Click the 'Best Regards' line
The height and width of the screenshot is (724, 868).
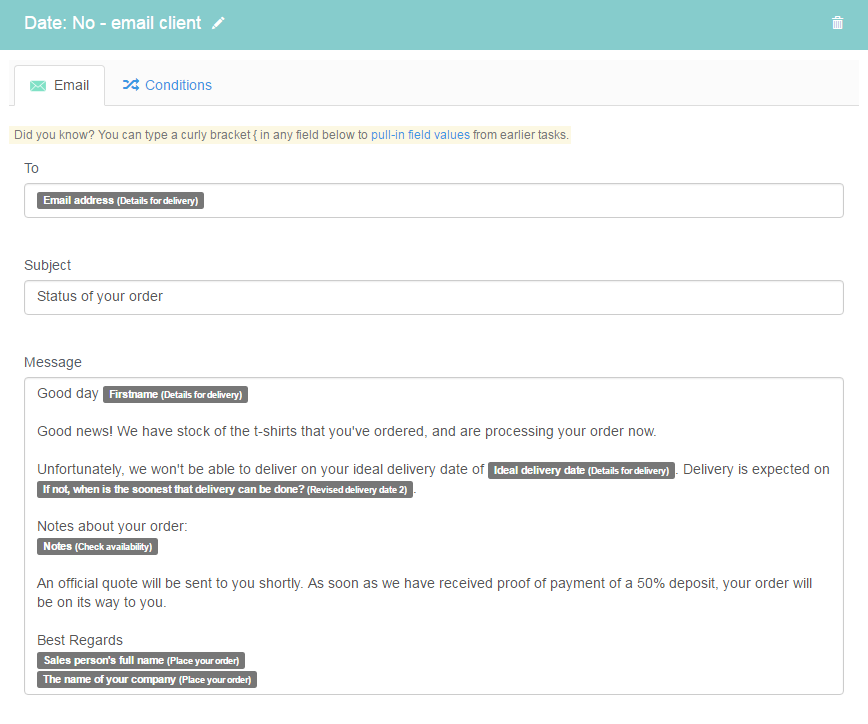[x=80, y=640]
